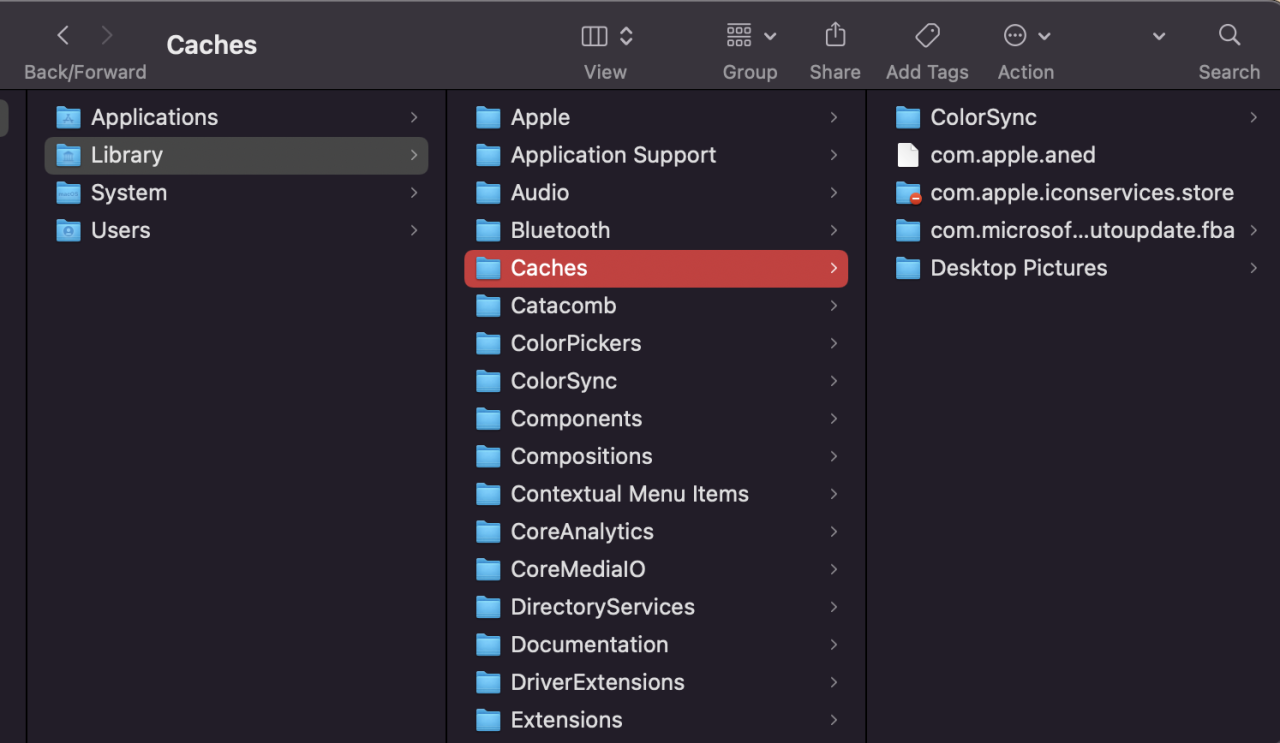Expand the com.microsoft autoupdate.fba chevron
This screenshot has width=1280, height=743.
coord(1254,230)
